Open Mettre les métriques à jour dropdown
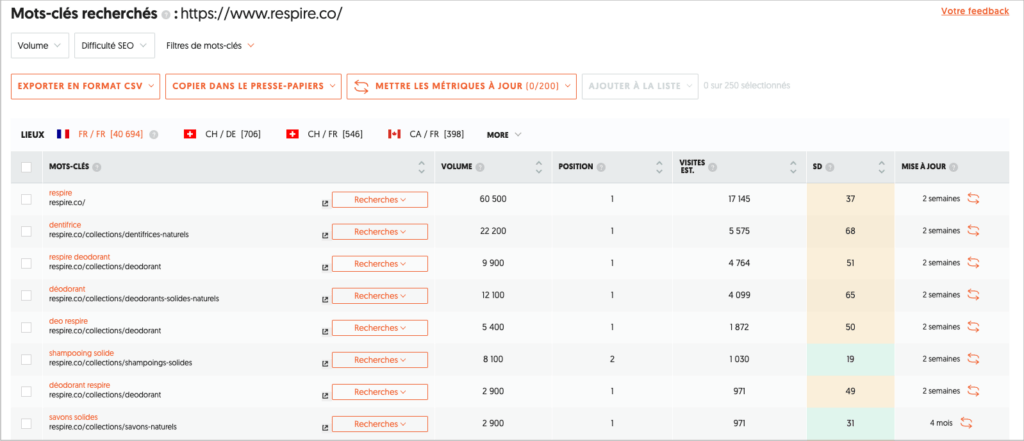1024x441 pixels. pyautogui.click(x=462, y=86)
